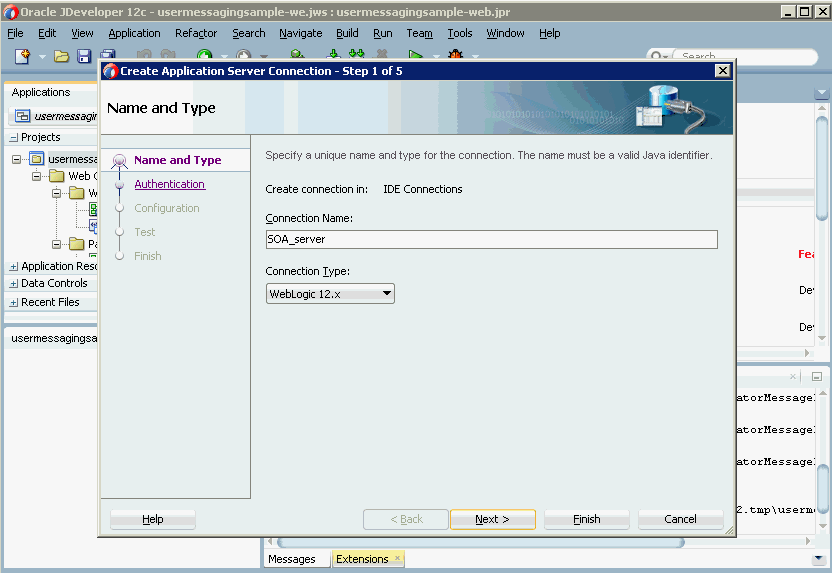This screenshot has width=832, height=573.
Task: Click the JDeveloper logo in the main window title bar
Action: tap(11, 12)
